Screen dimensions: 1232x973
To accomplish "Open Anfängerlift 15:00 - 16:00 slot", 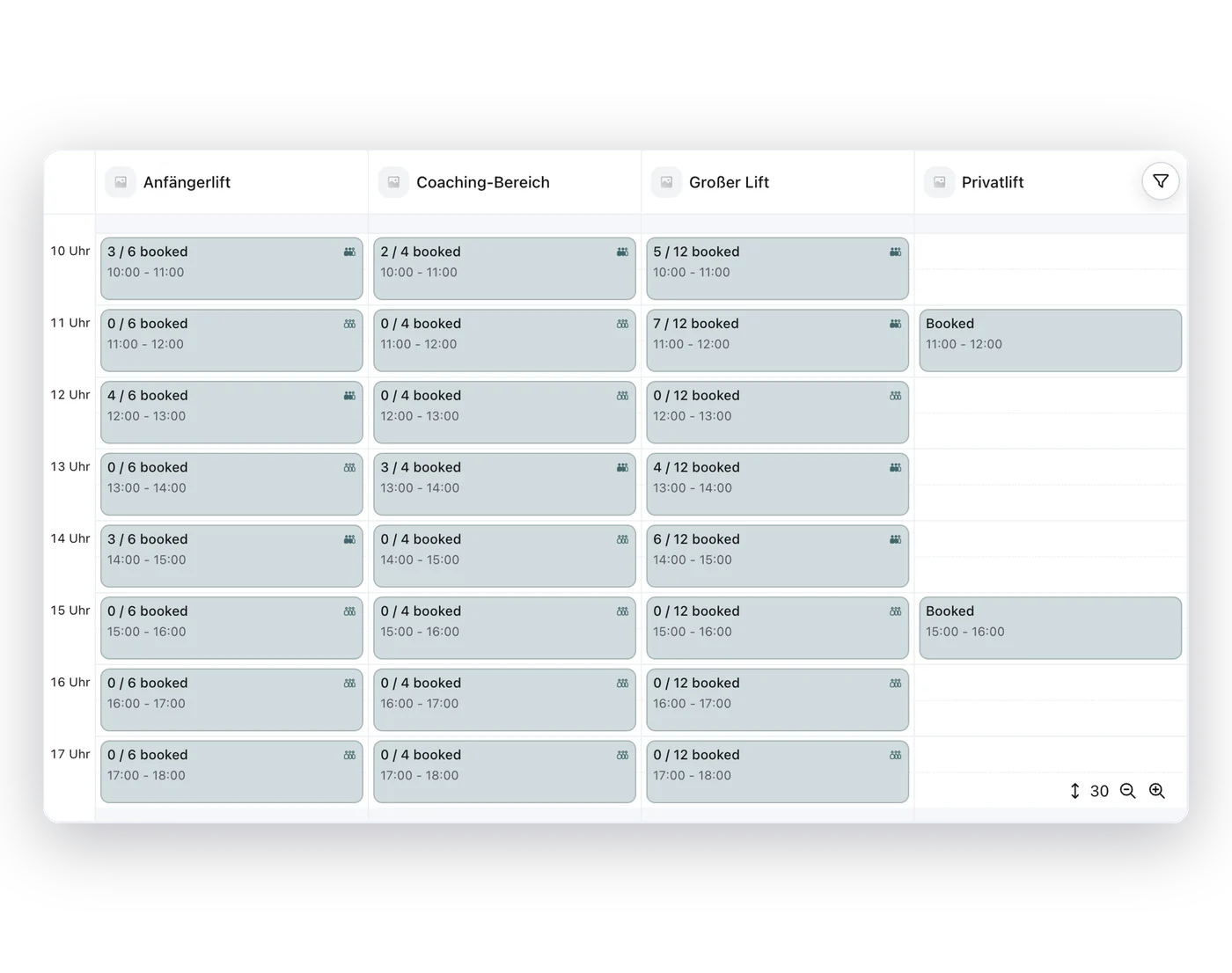I will [x=231, y=628].
